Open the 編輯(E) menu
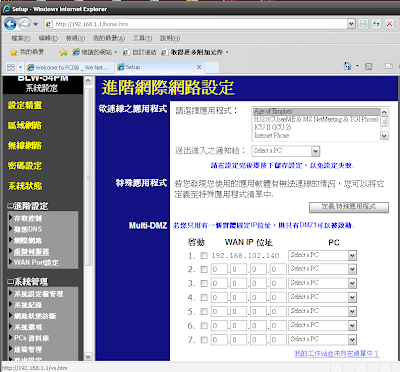400x372 pixels. click(x=48, y=38)
